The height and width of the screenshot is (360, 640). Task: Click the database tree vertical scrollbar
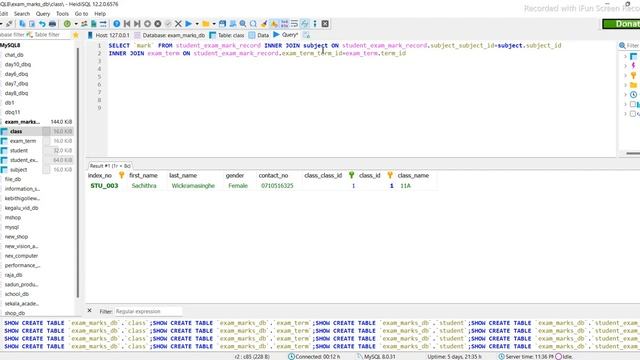pos(78,173)
